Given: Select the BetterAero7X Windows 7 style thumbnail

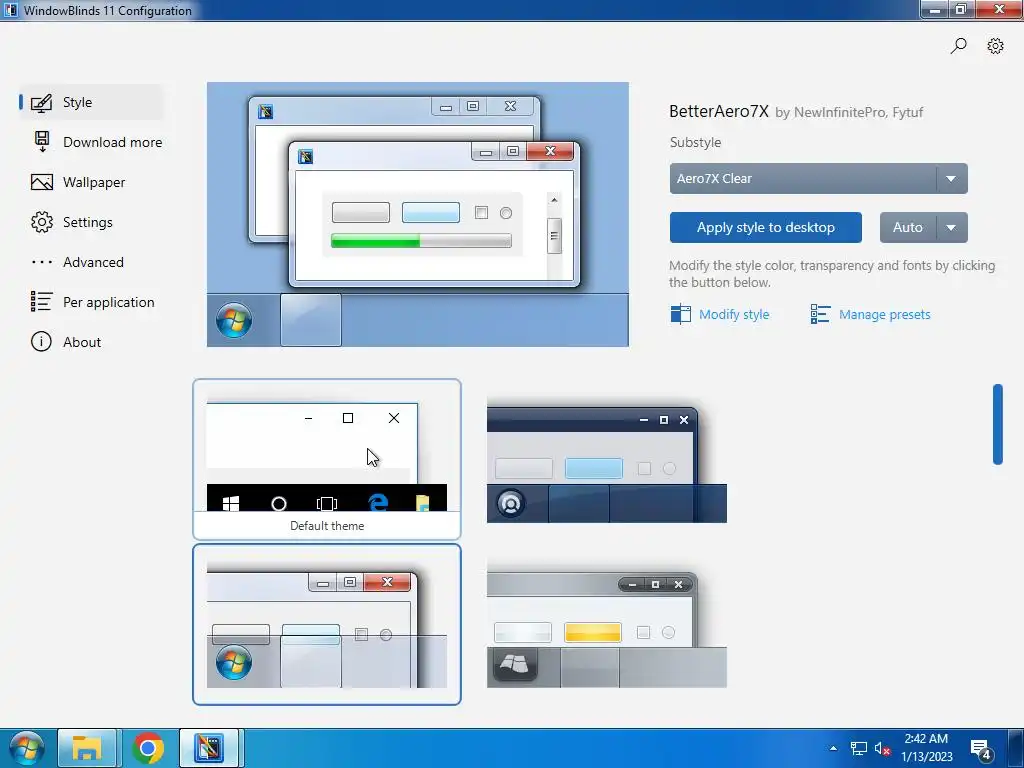Looking at the screenshot, I should (x=327, y=624).
